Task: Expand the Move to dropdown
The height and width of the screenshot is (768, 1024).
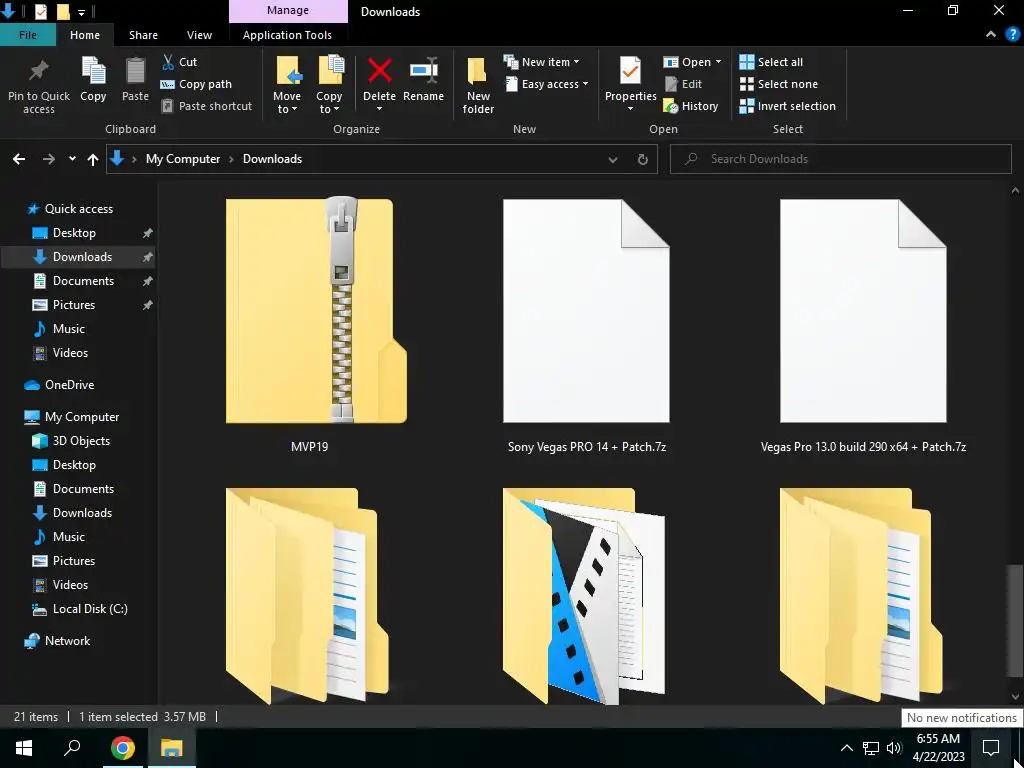Action: 287,103
